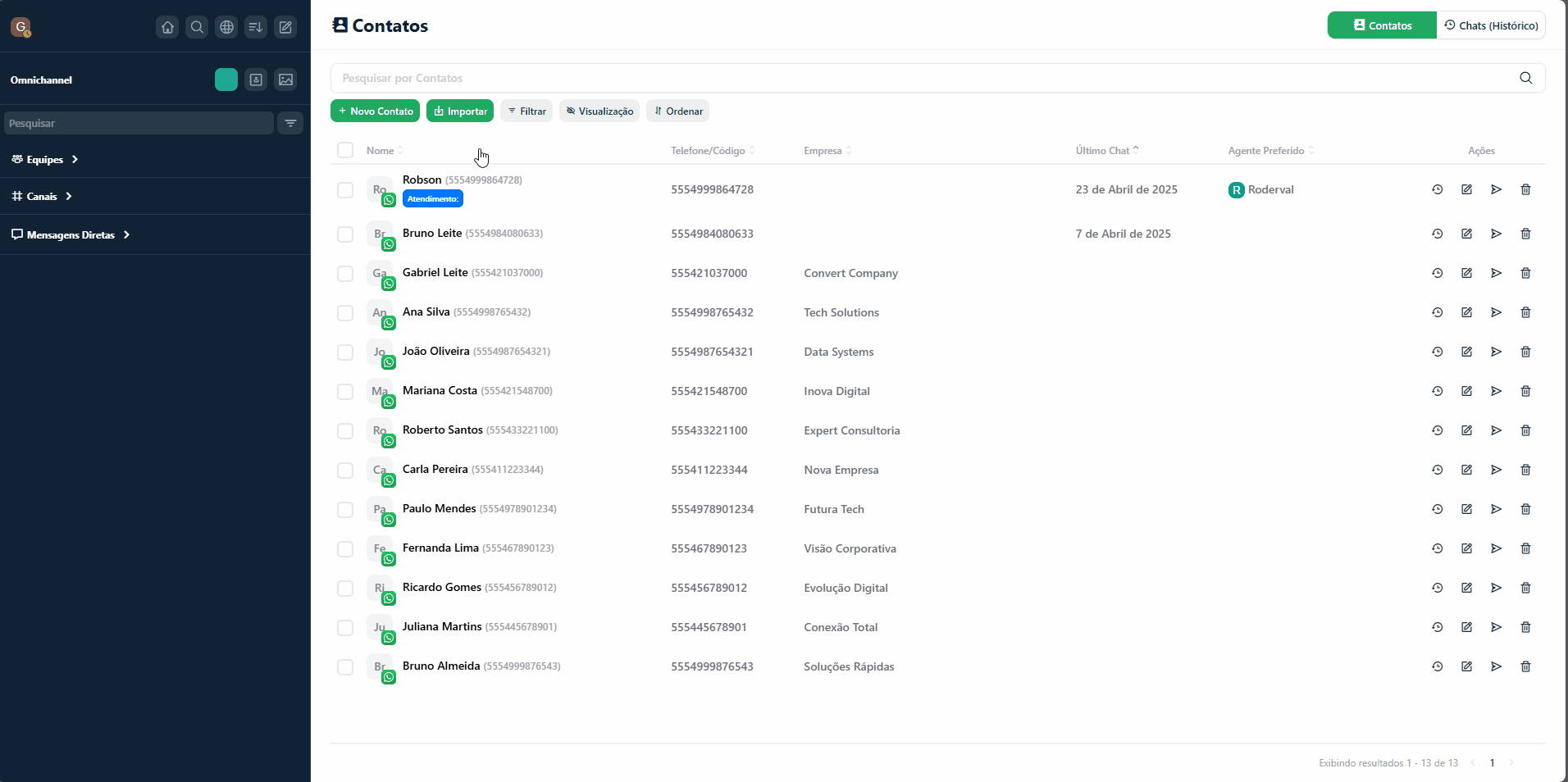Edit contact Bruno Almeida
The height and width of the screenshot is (782, 1568).
(x=1466, y=666)
